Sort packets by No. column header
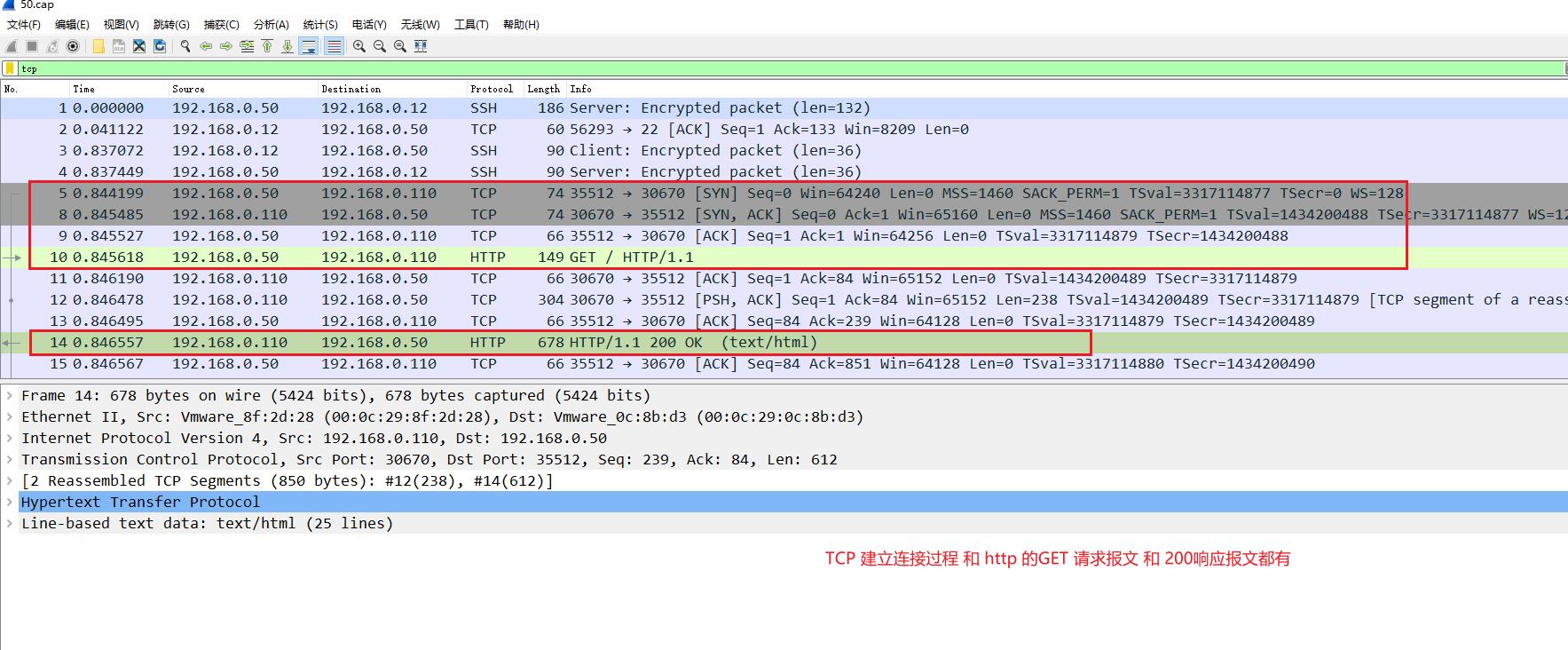1568x650 pixels. [x=35, y=89]
